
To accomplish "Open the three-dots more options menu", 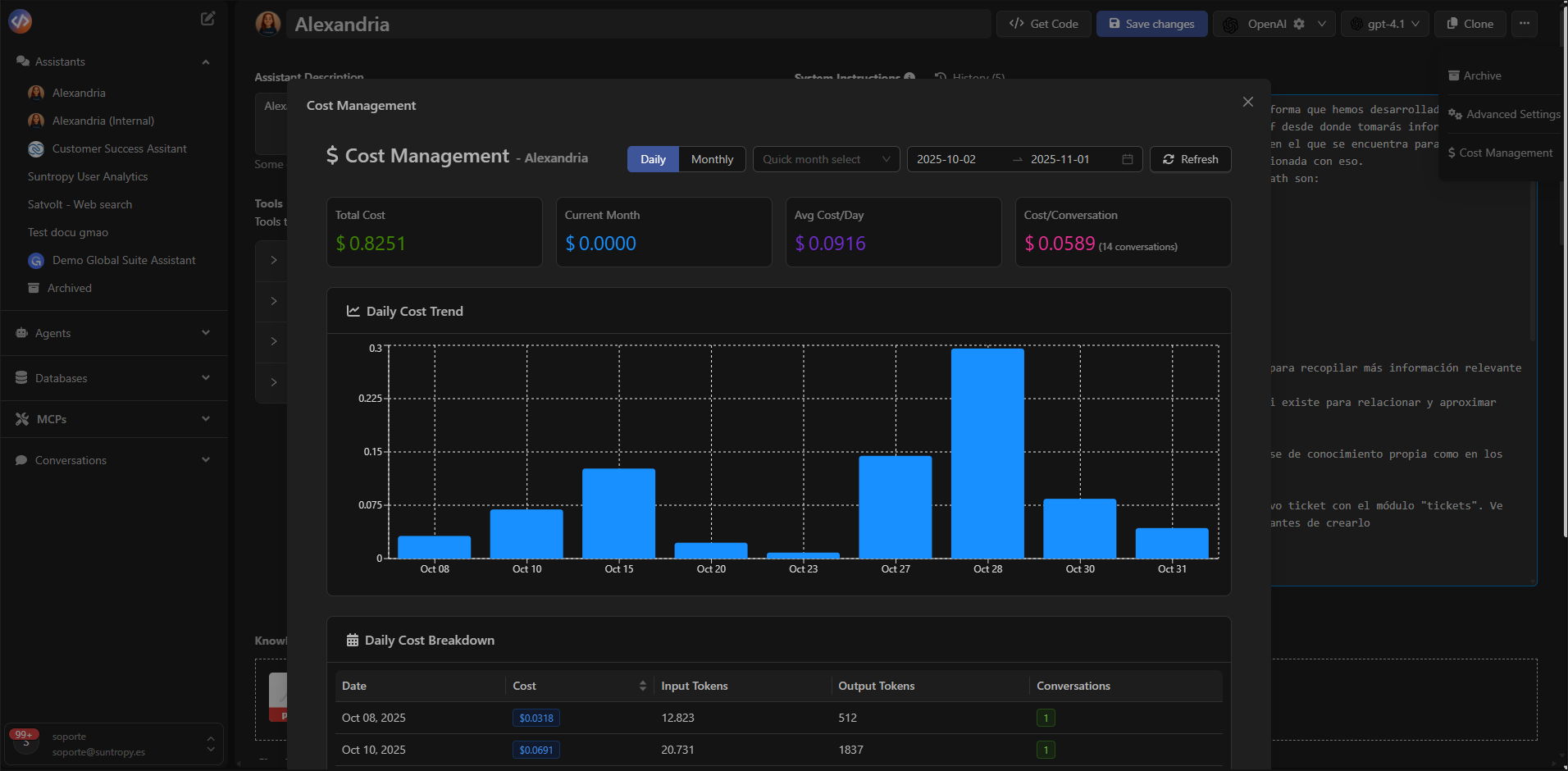I will click(x=1524, y=24).
